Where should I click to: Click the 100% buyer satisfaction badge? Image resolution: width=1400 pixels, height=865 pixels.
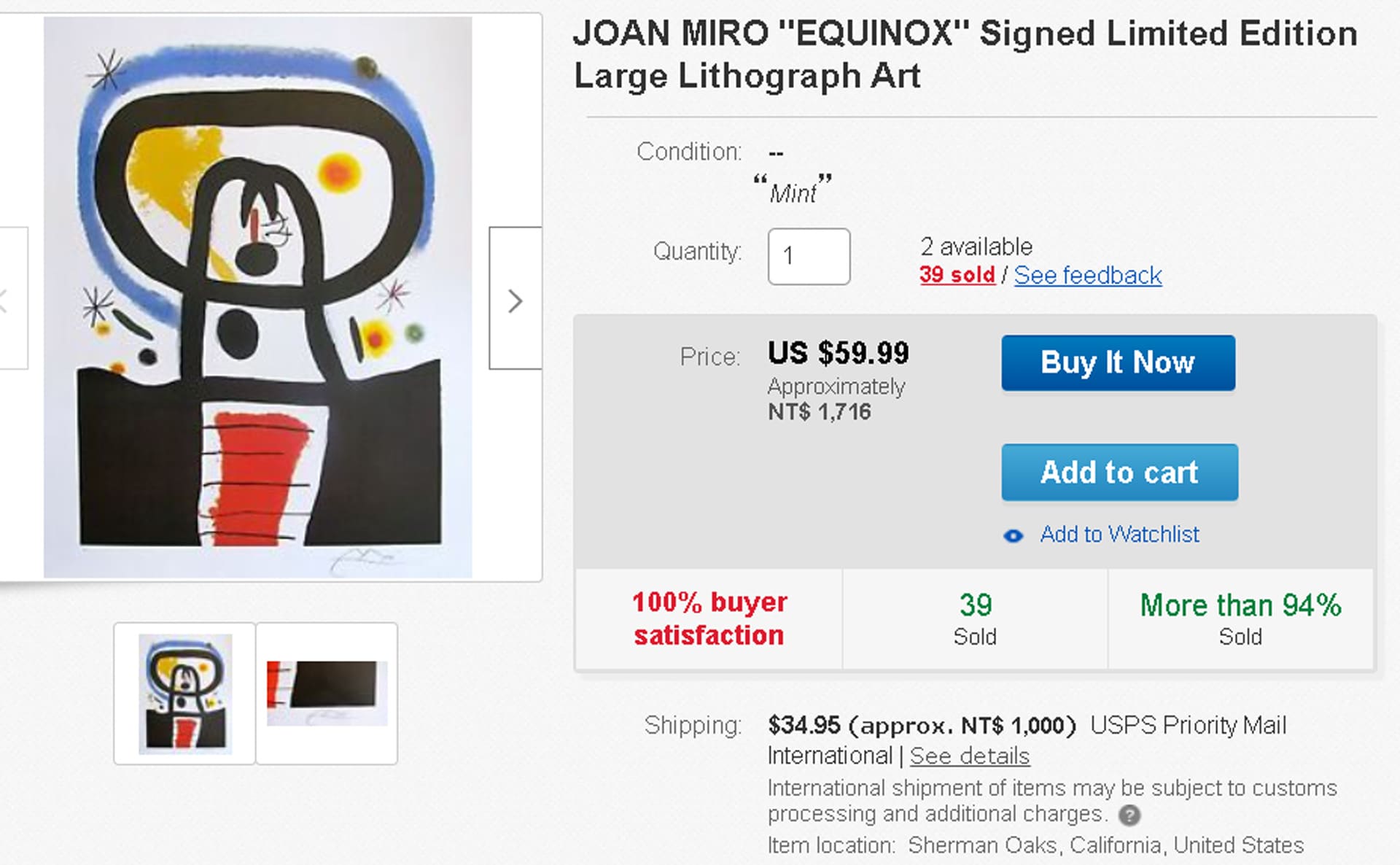709,618
